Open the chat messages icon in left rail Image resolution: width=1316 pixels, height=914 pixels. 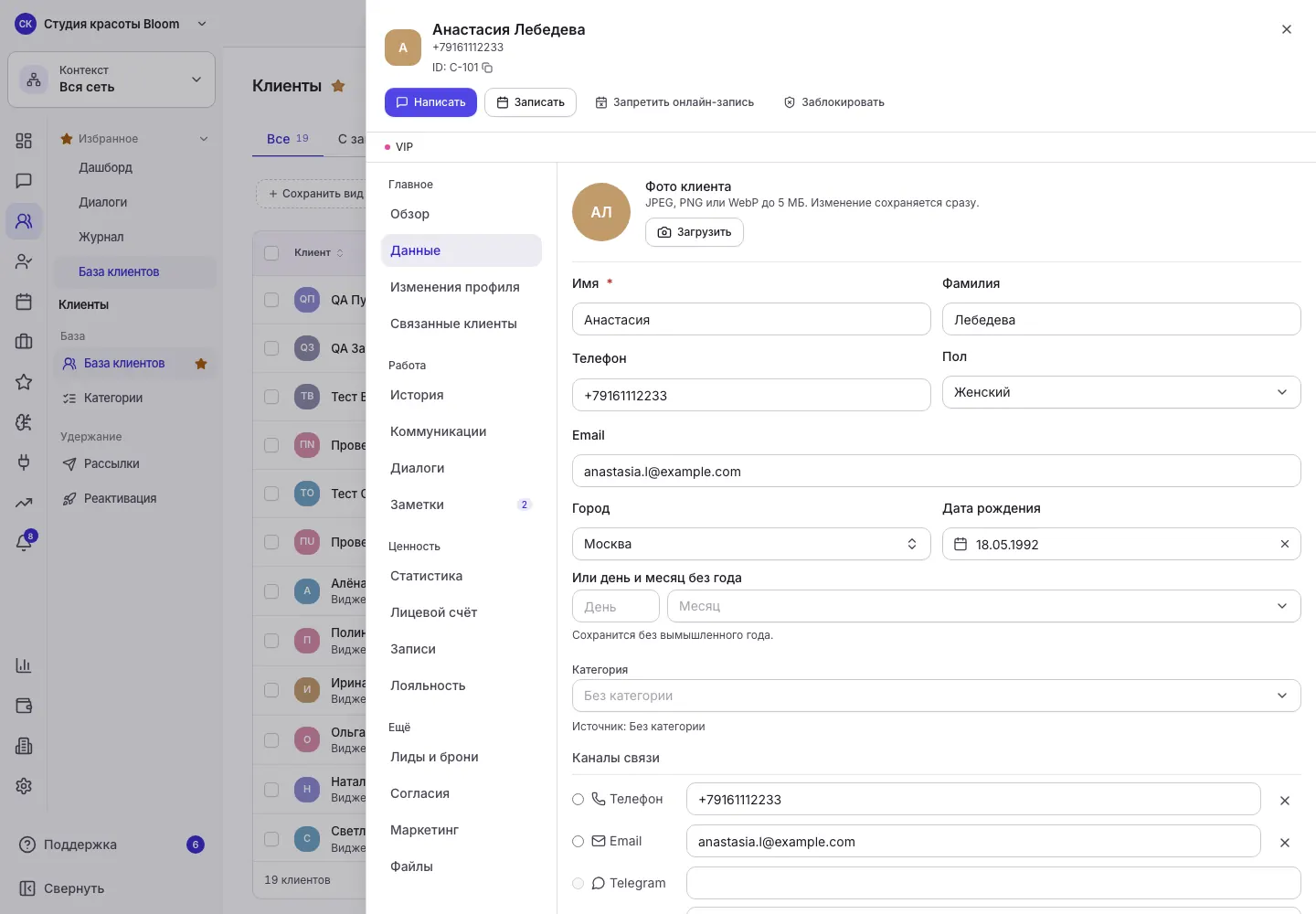(24, 181)
